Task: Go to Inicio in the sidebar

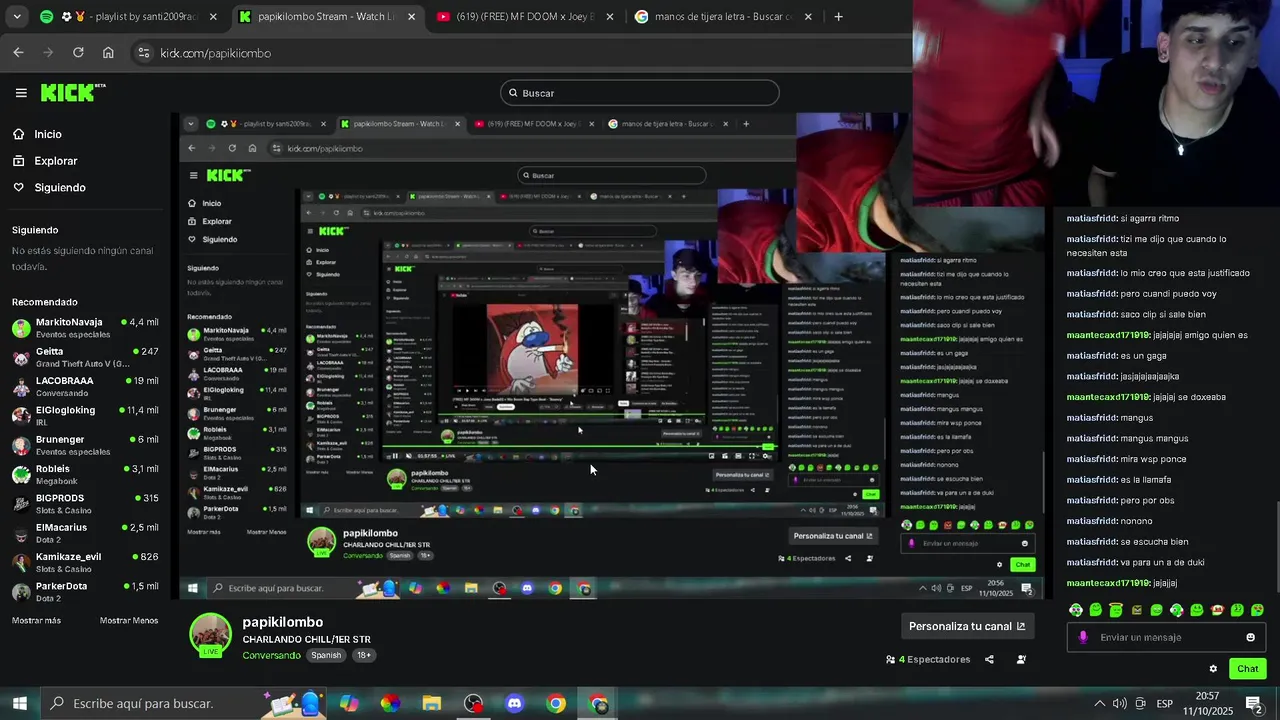Action: click(x=47, y=134)
